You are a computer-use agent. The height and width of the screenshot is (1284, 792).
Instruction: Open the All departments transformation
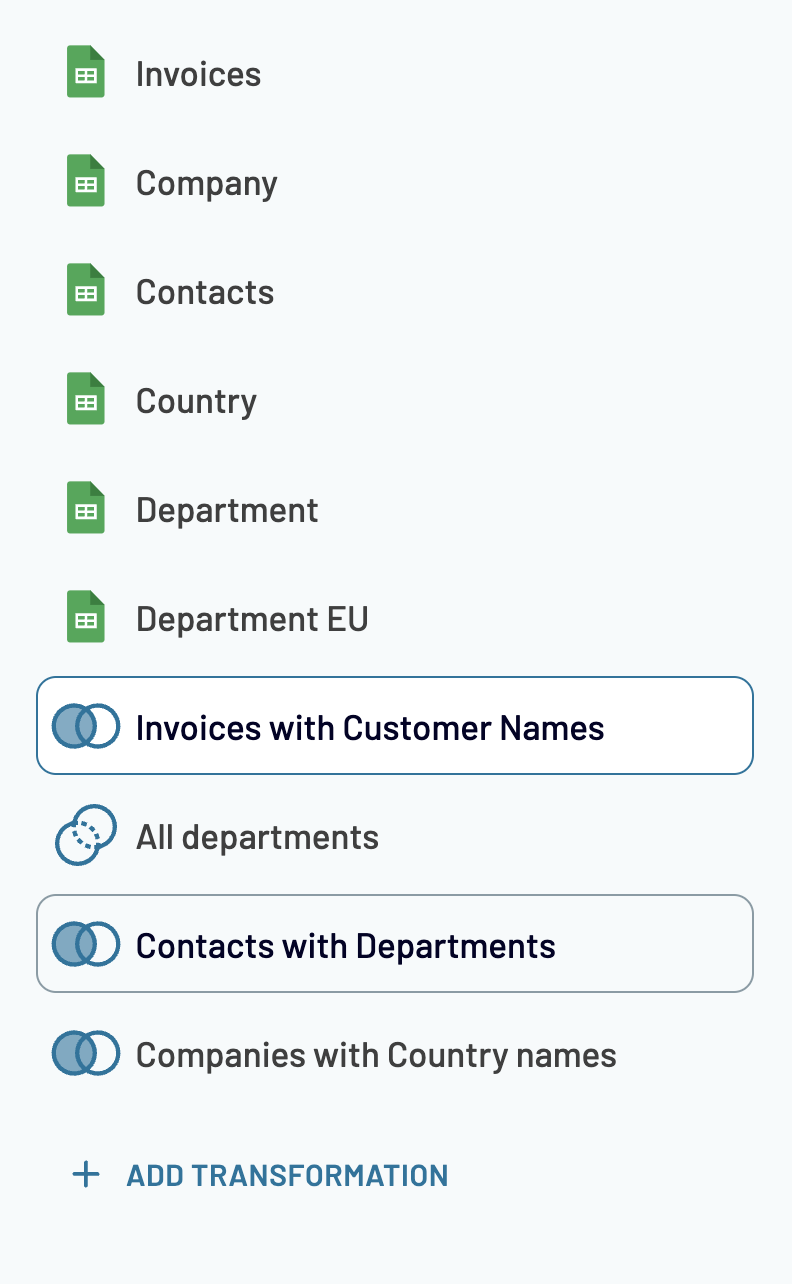(257, 837)
